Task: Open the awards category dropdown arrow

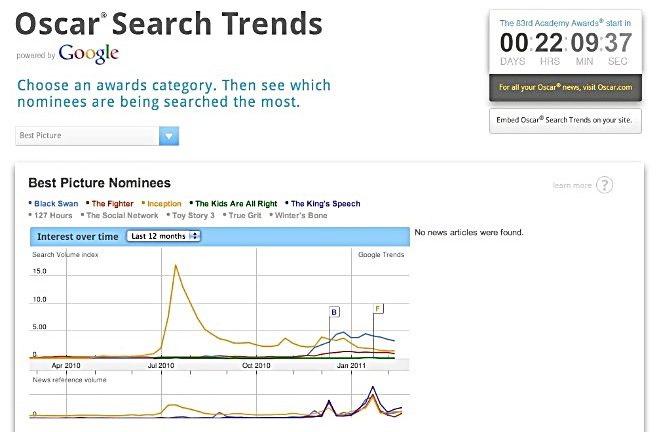Action: [169, 136]
